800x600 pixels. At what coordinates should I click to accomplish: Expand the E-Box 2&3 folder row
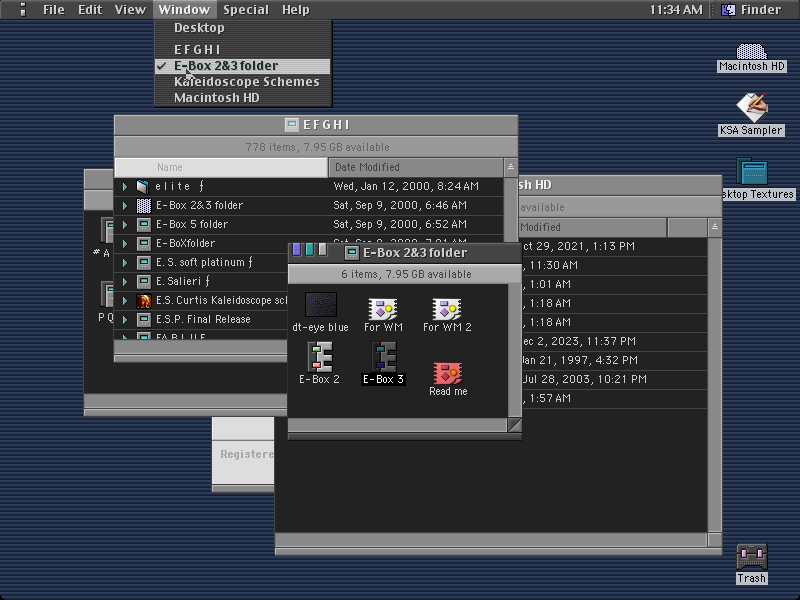124,206
